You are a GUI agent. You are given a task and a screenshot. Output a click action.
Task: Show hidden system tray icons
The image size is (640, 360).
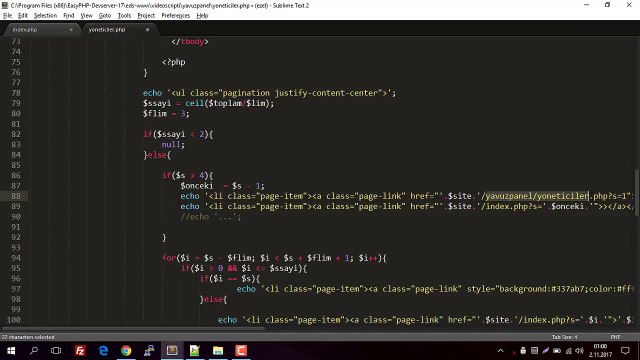(x=500, y=351)
